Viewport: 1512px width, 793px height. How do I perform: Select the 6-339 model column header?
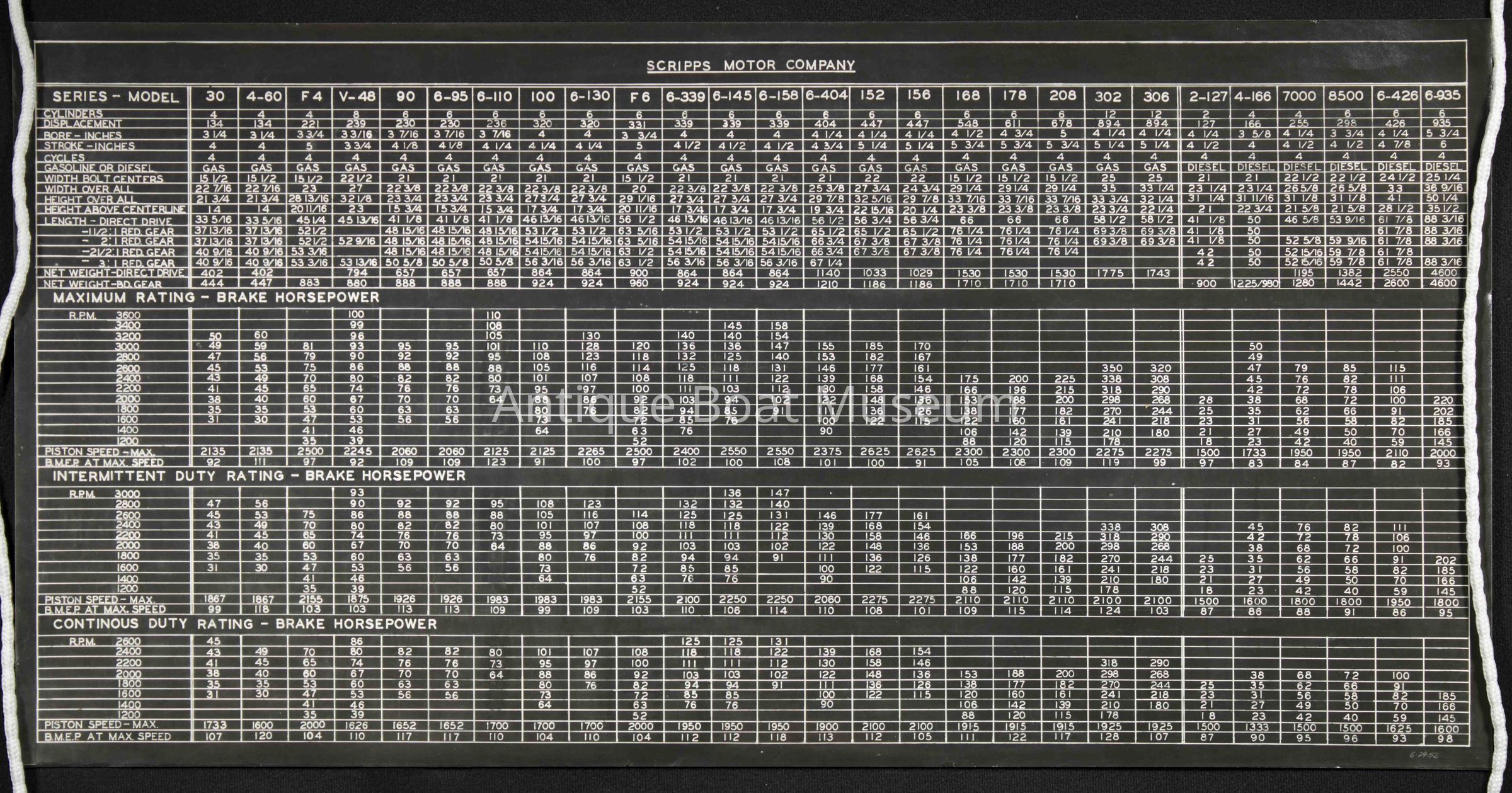pyautogui.click(x=685, y=96)
